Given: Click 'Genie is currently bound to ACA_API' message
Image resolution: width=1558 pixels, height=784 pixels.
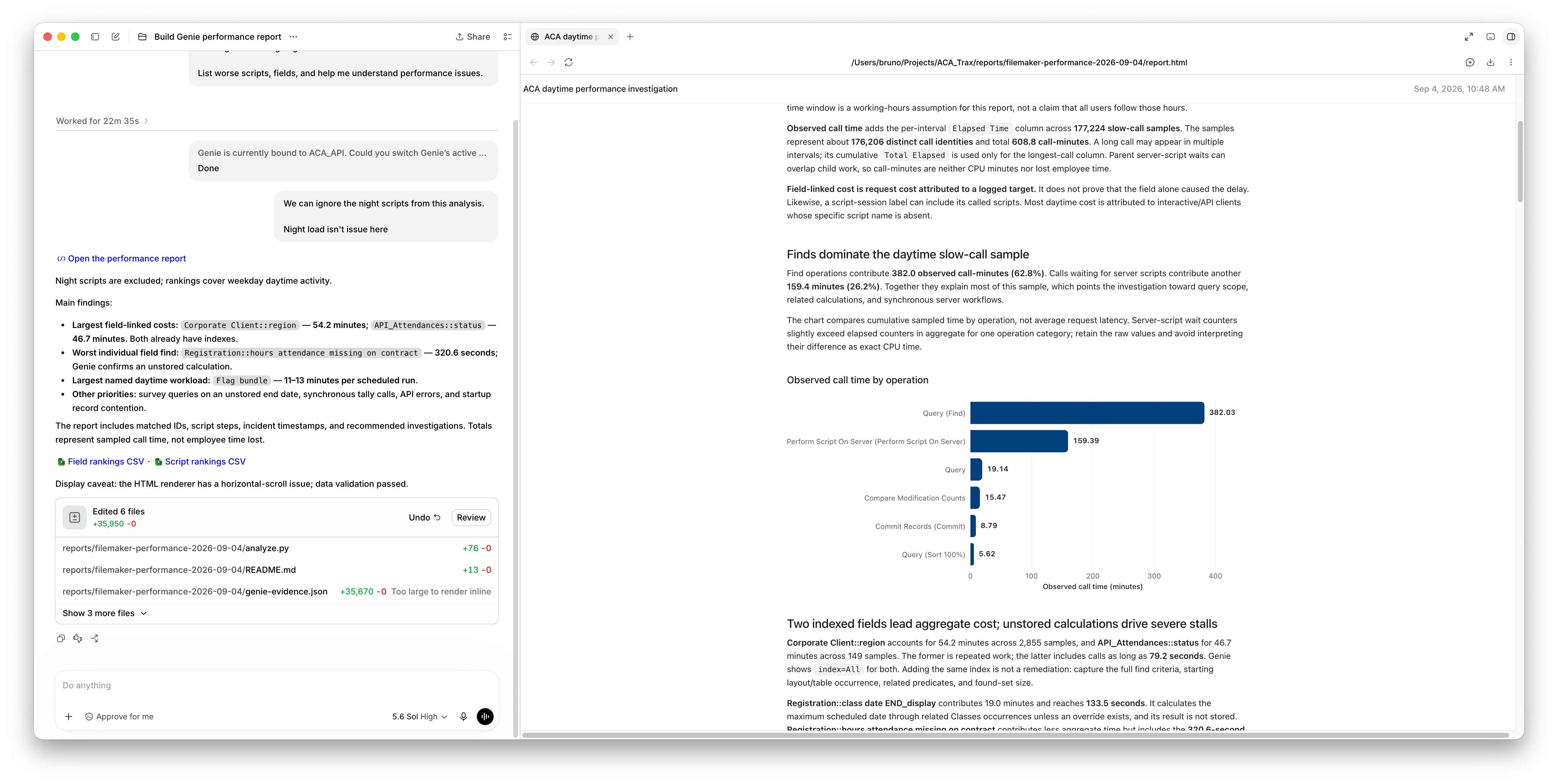Looking at the screenshot, I should click(342, 153).
